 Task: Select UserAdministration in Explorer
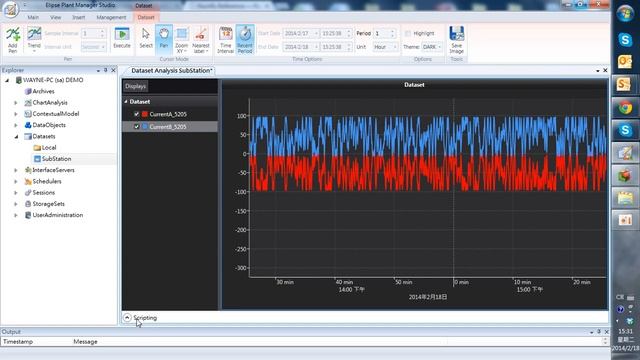coord(58,215)
